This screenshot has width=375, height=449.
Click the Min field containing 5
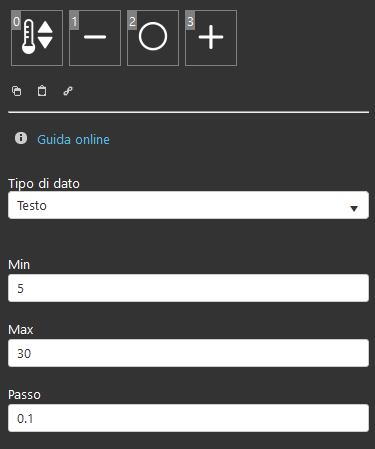pos(188,288)
